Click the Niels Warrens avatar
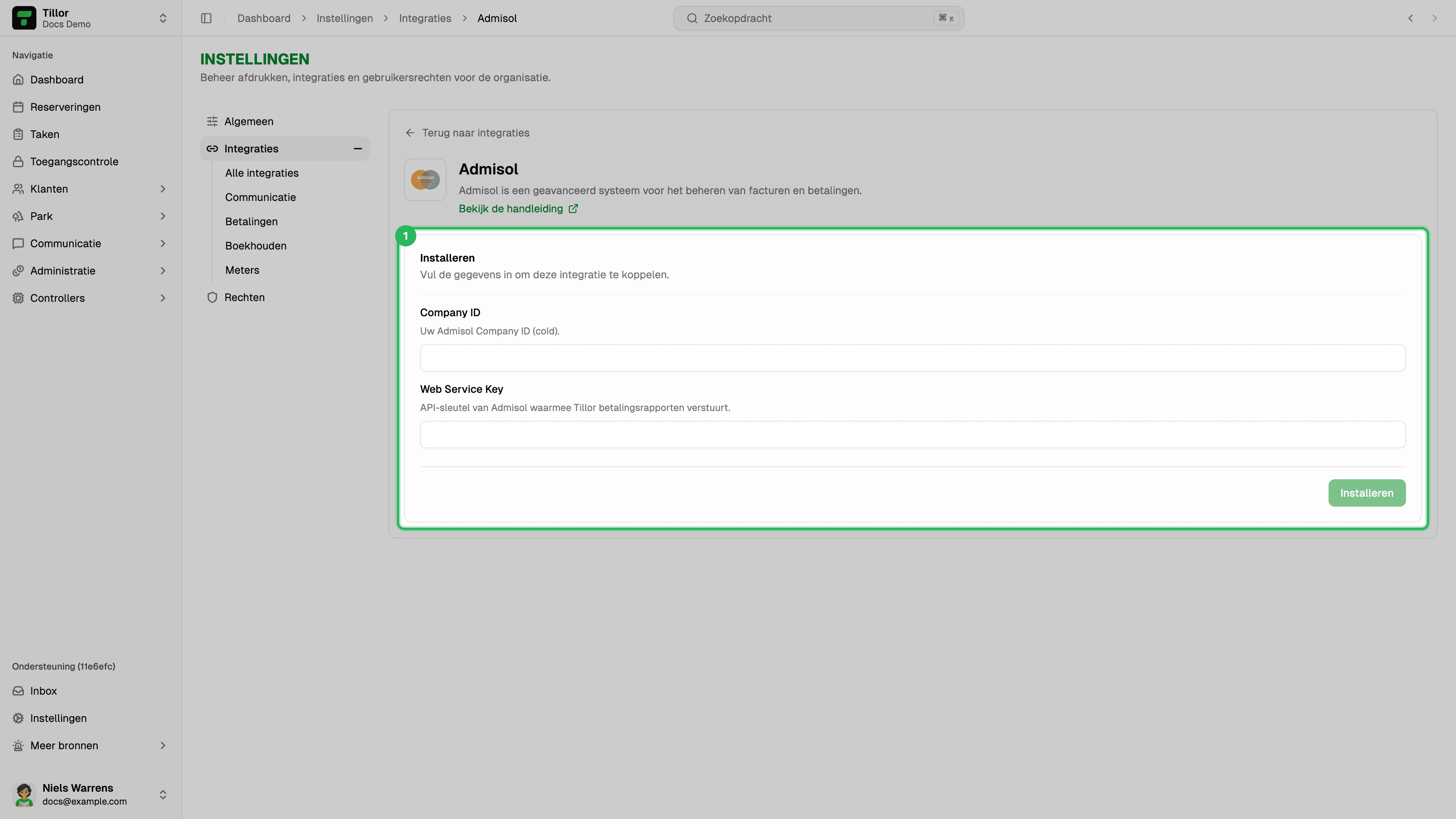This screenshot has height=819, width=1456. [x=24, y=794]
